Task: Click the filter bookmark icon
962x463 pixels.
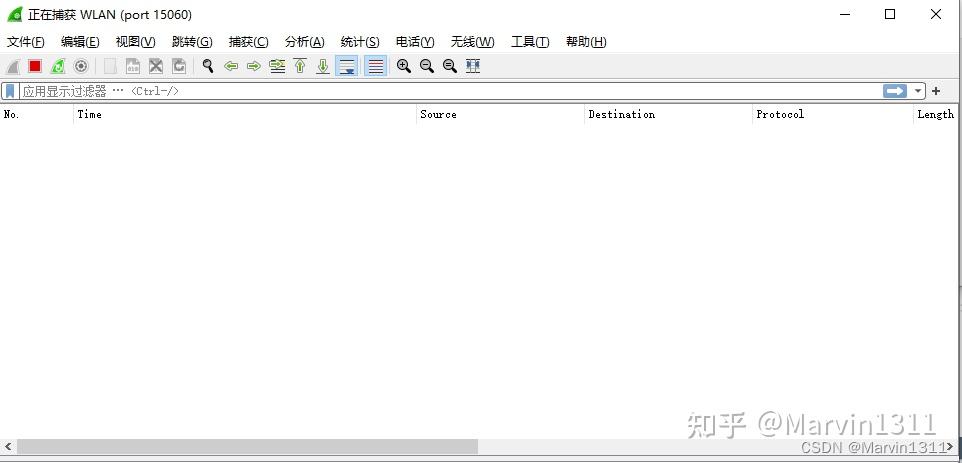Action: tap(10, 91)
